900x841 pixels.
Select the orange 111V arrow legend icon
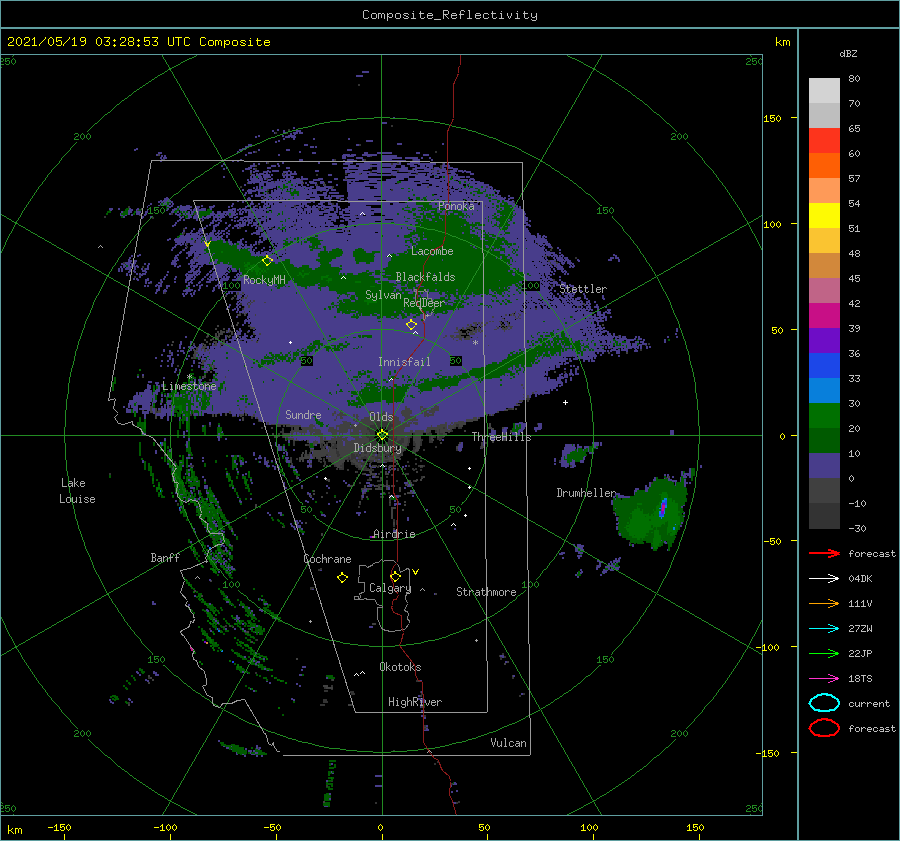[824, 603]
